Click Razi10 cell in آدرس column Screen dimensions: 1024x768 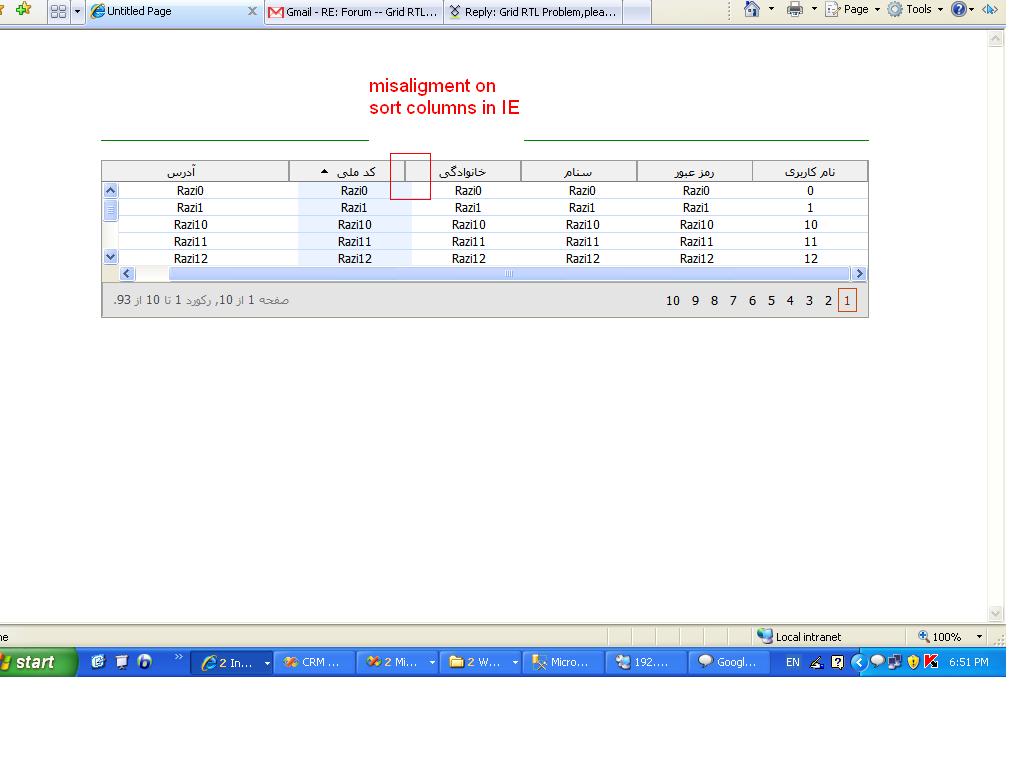click(191, 225)
